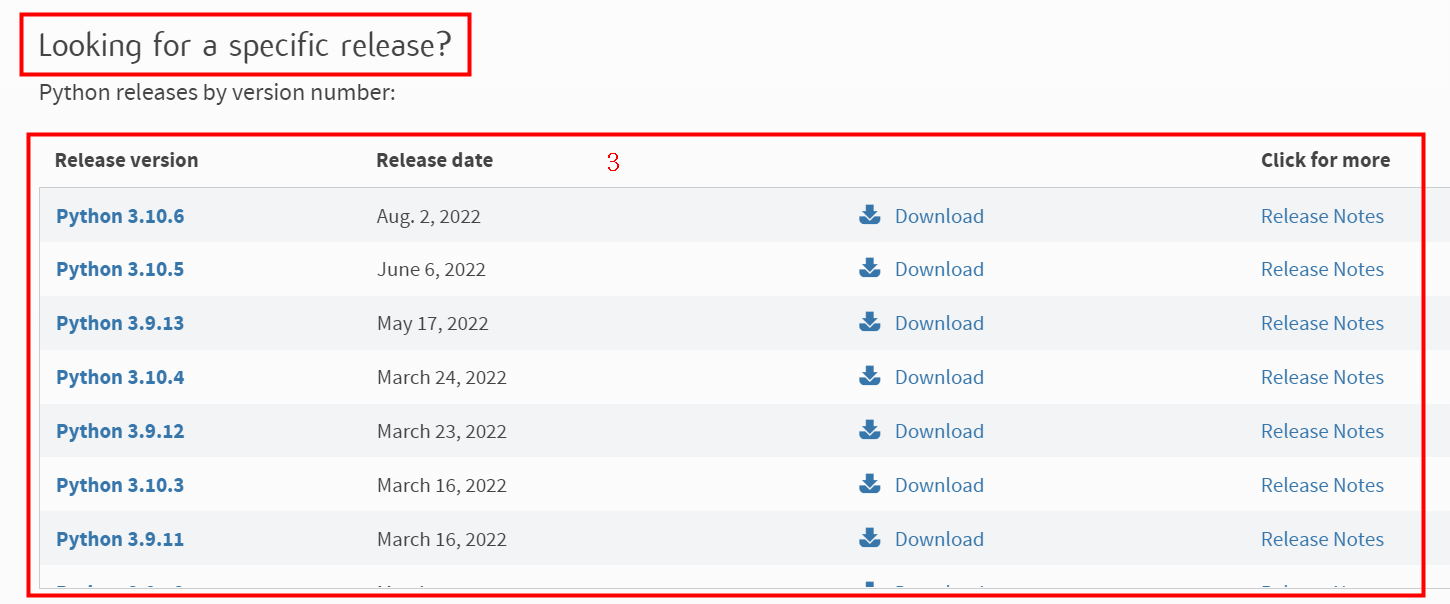Screen dimensions: 1450x604
Task: Open the Python 3.9.12 release page
Action: click(x=120, y=431)
